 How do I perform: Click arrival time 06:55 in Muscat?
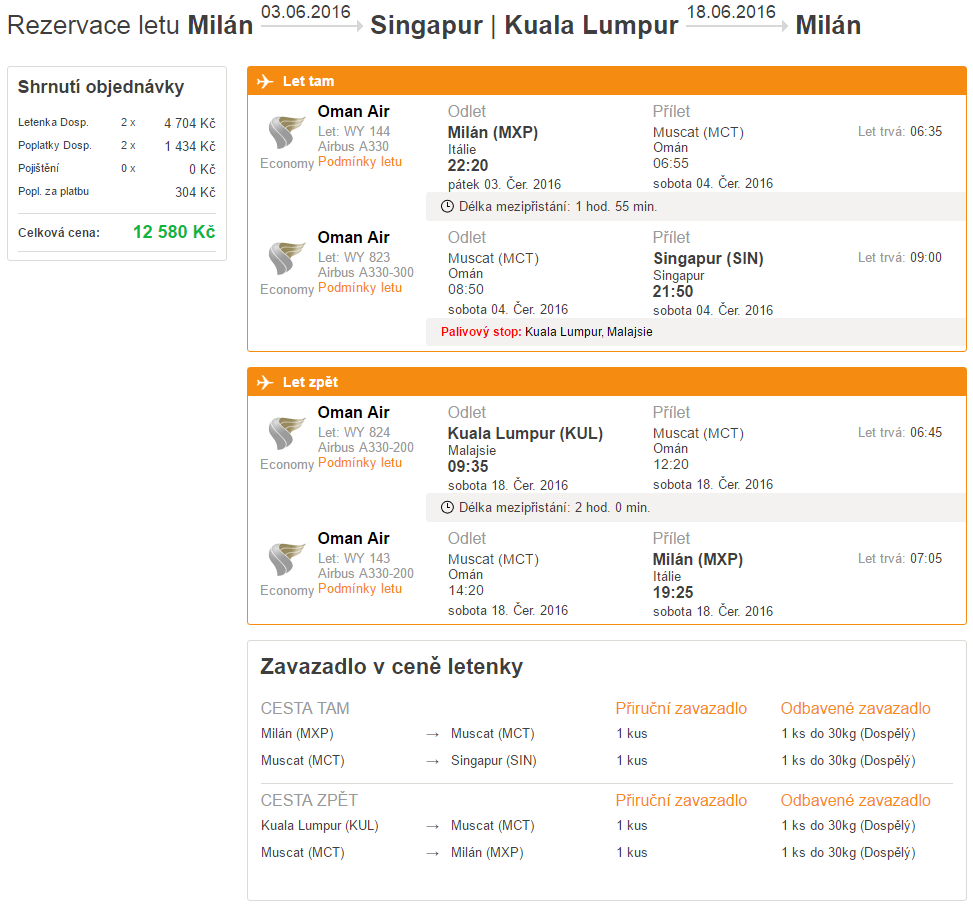671,164
